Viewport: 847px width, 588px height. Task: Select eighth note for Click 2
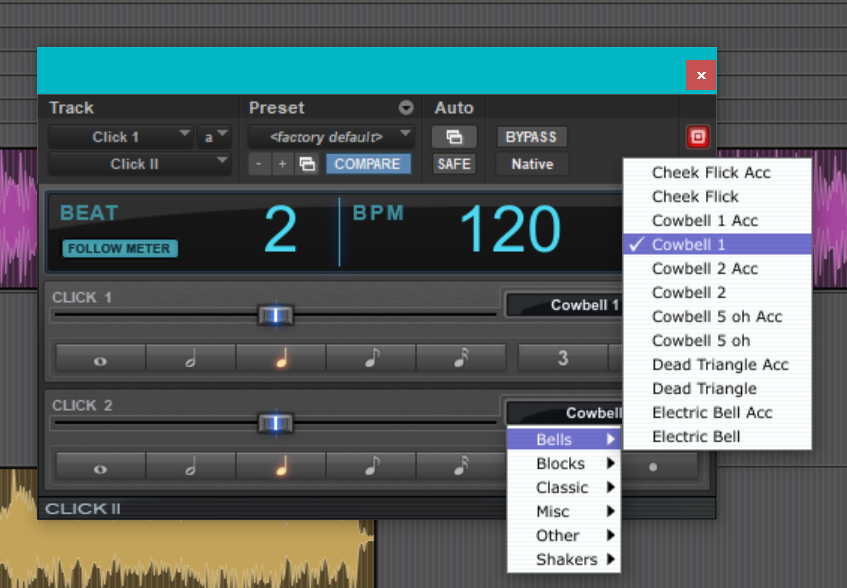click(371, 466)
